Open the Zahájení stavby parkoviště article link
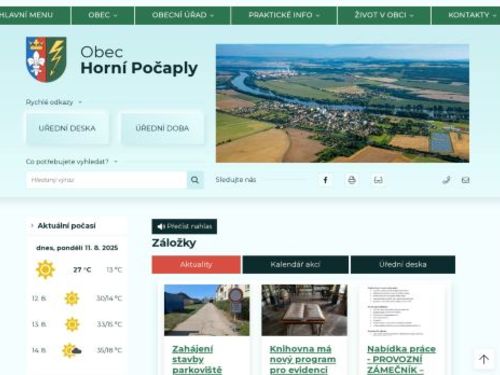 click(x=197, y=359)
